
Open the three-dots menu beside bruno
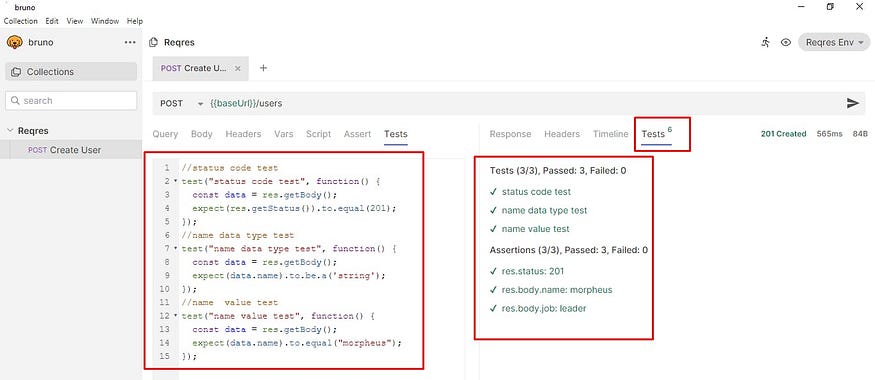tap(130, 42)
